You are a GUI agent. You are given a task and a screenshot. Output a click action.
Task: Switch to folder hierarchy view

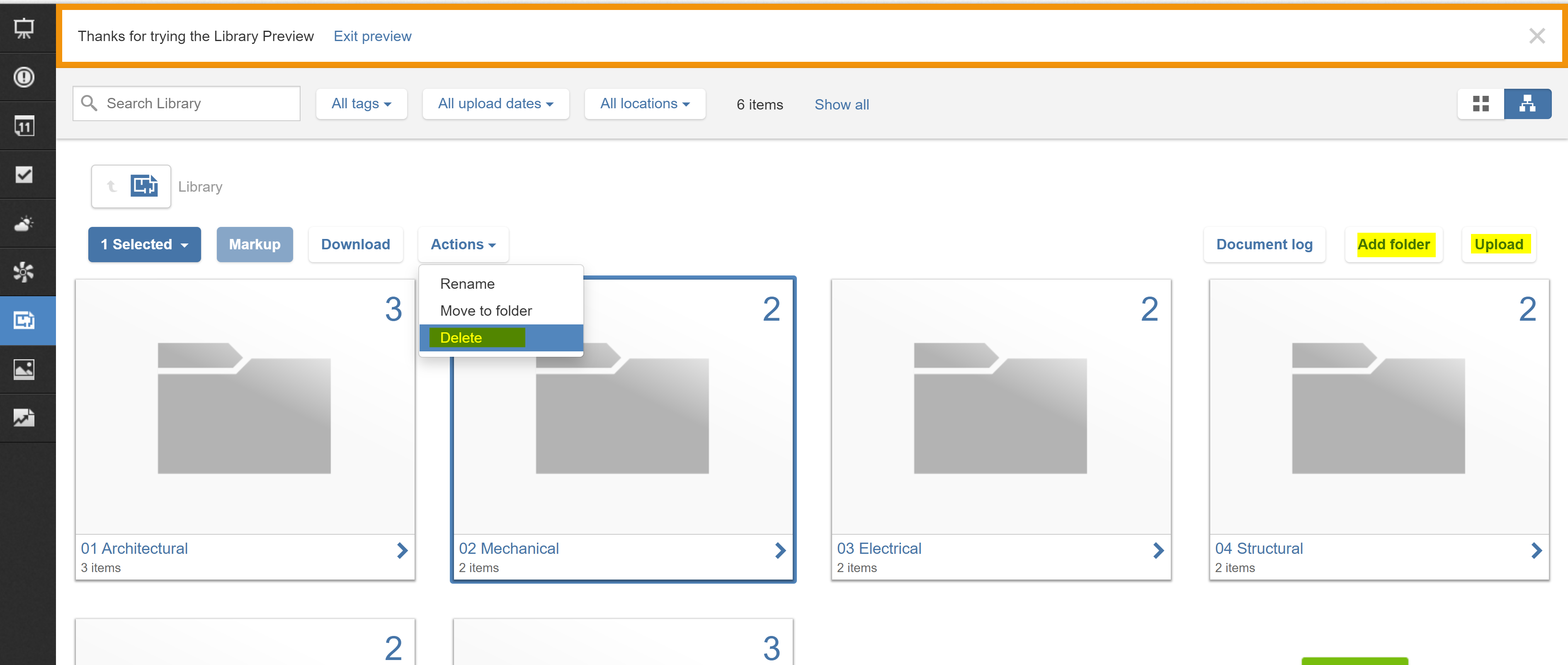(1527, 104)
